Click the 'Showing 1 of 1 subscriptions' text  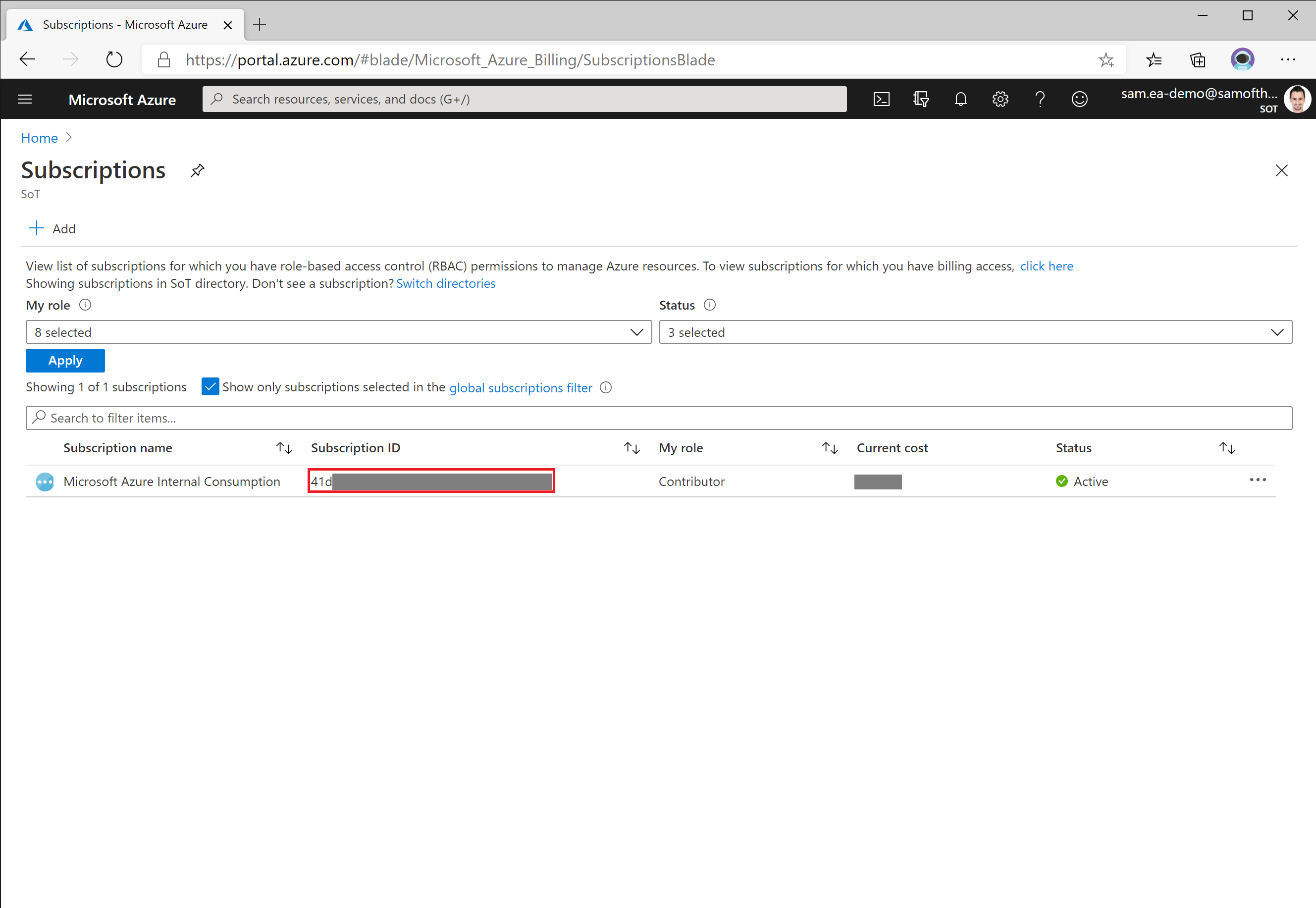coord(106,387)
